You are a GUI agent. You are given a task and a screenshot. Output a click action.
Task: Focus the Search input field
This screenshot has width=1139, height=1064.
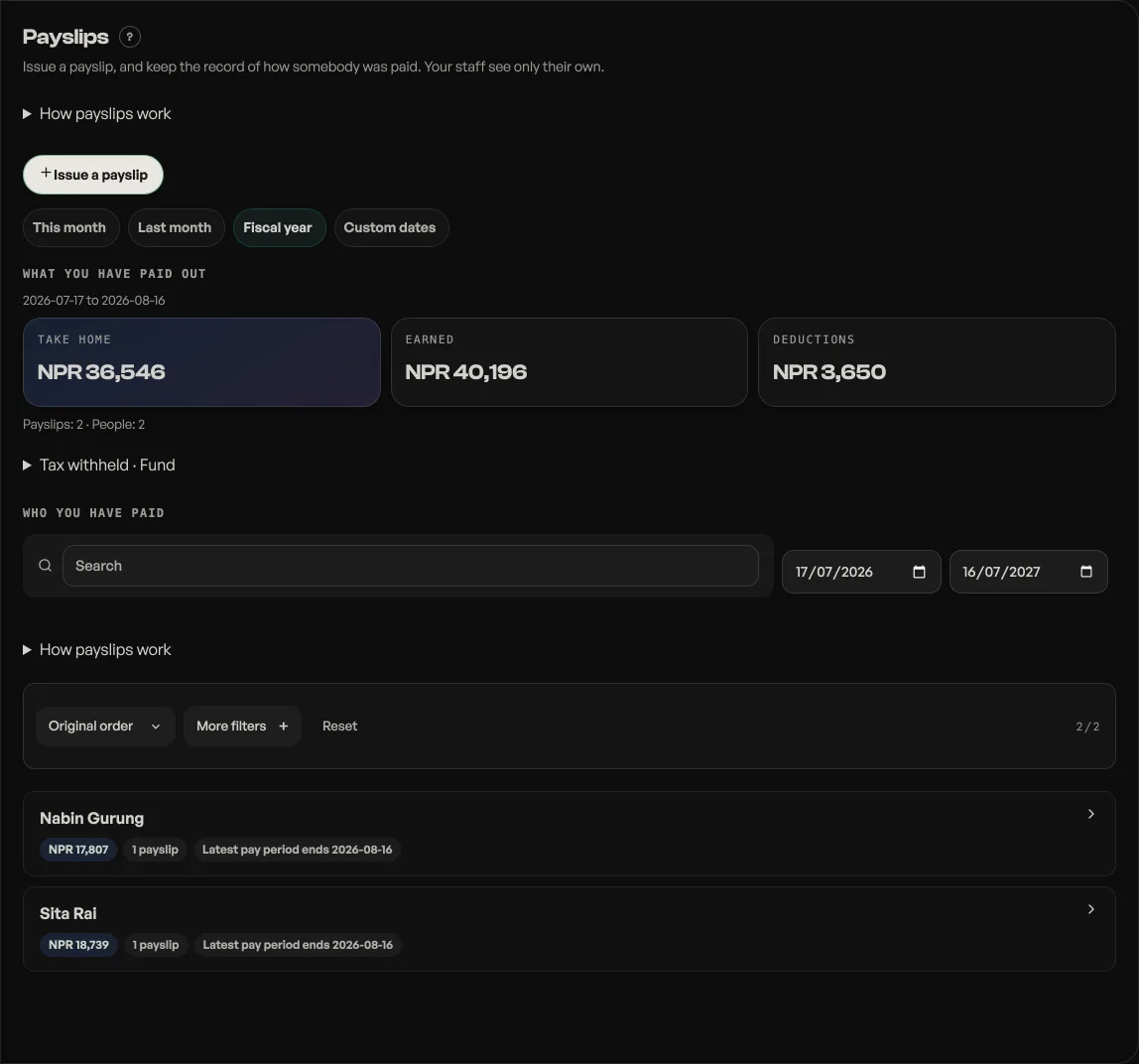coord(411,566)
